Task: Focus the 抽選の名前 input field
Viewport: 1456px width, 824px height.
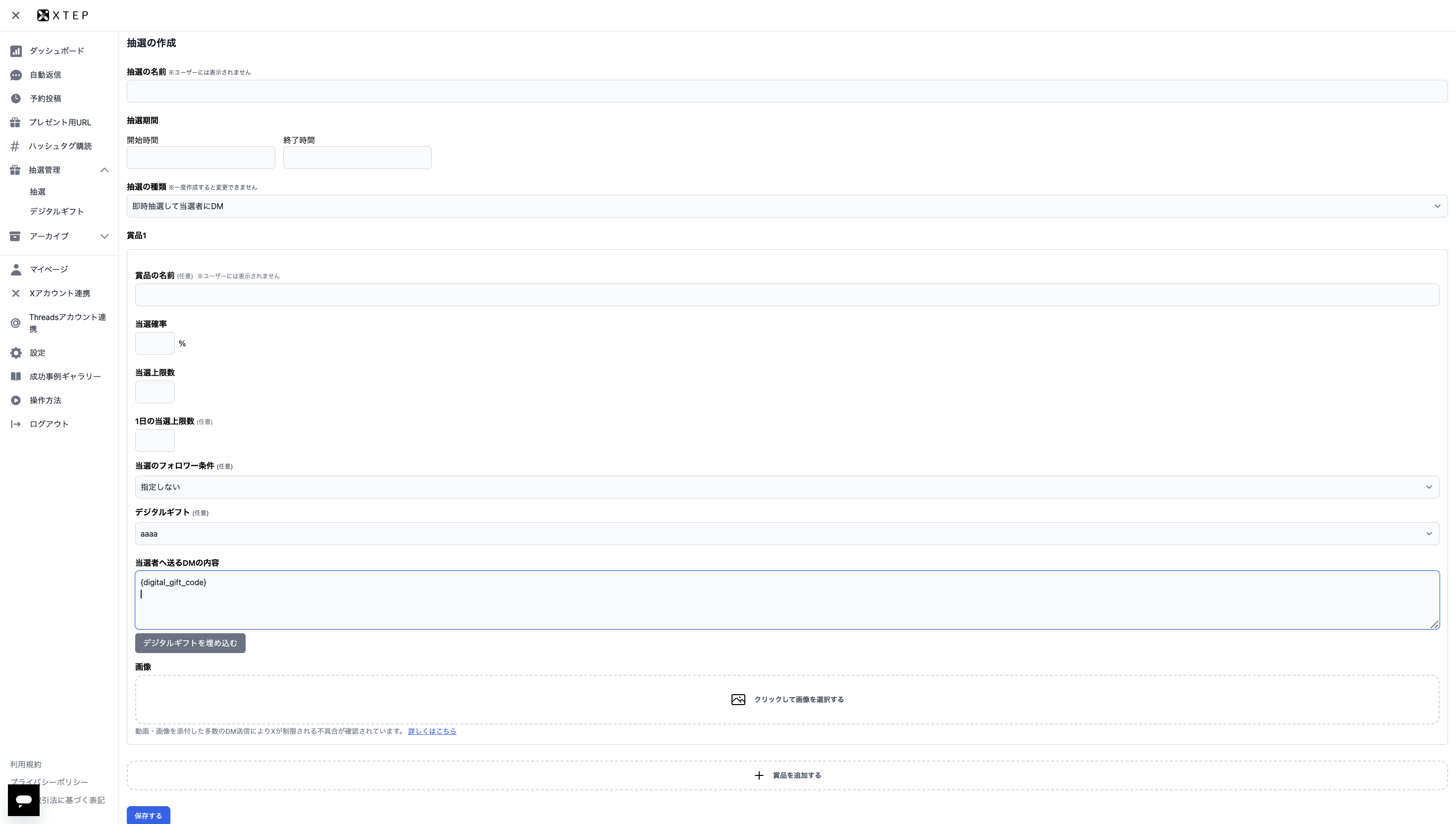Action: tap(787, 91)
